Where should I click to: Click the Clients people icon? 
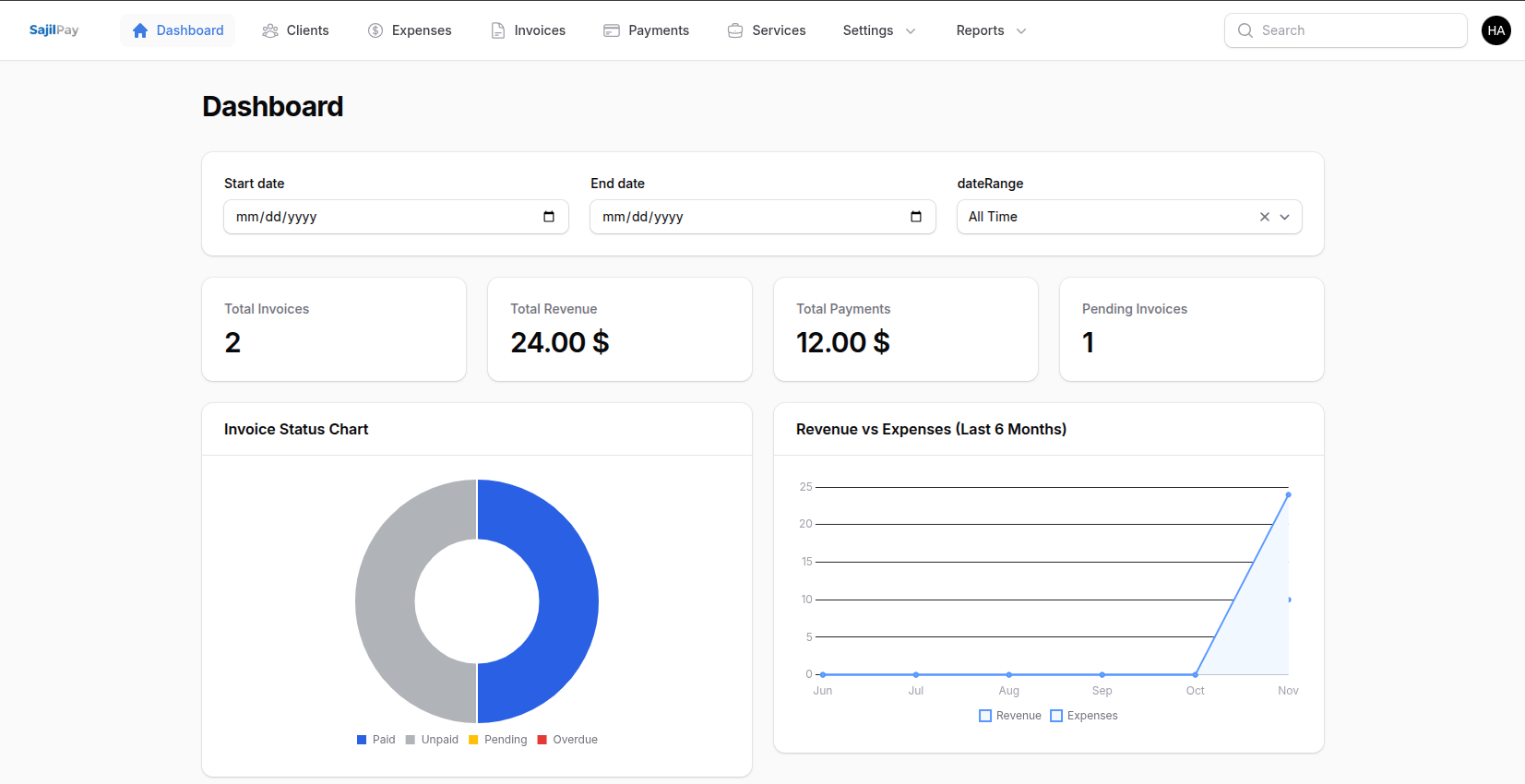(270, 30)
